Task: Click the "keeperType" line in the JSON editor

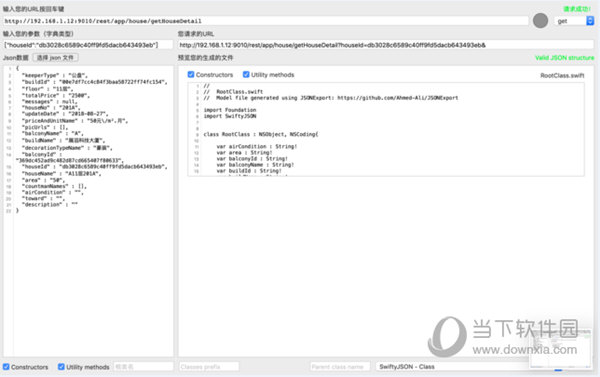Action: click(x=55, y=75)
